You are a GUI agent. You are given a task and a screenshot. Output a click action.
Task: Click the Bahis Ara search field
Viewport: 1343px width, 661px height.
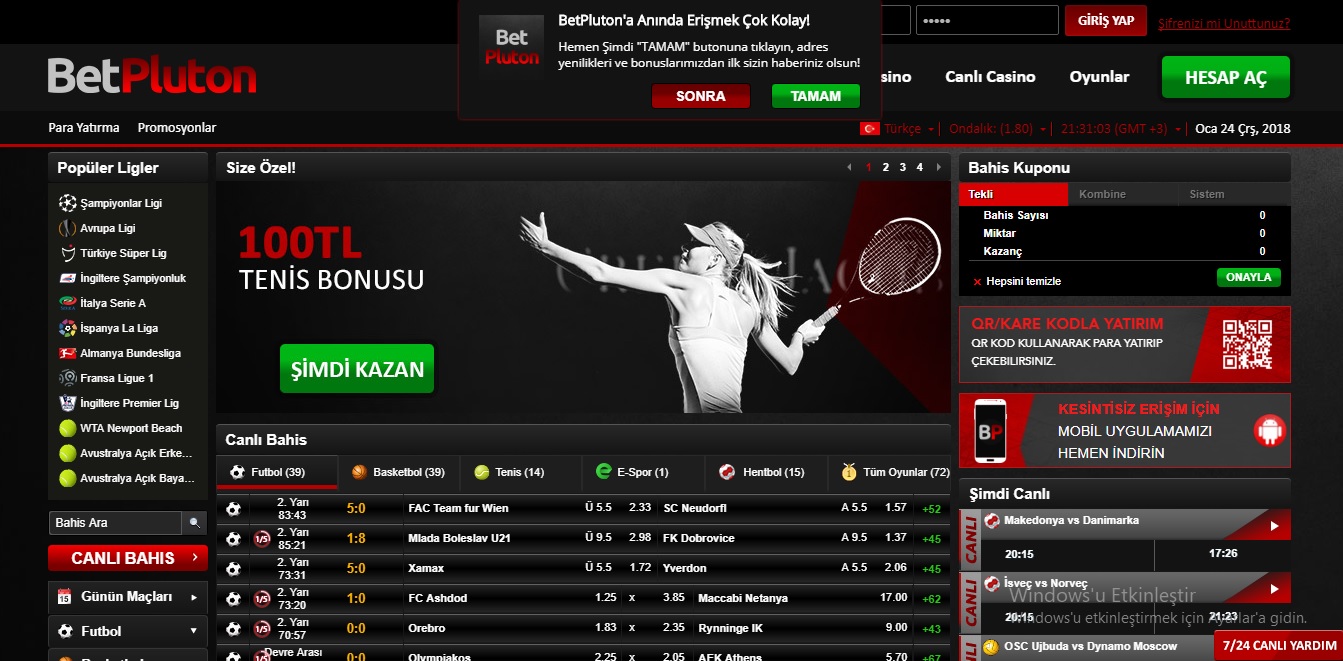coord(115,523)
